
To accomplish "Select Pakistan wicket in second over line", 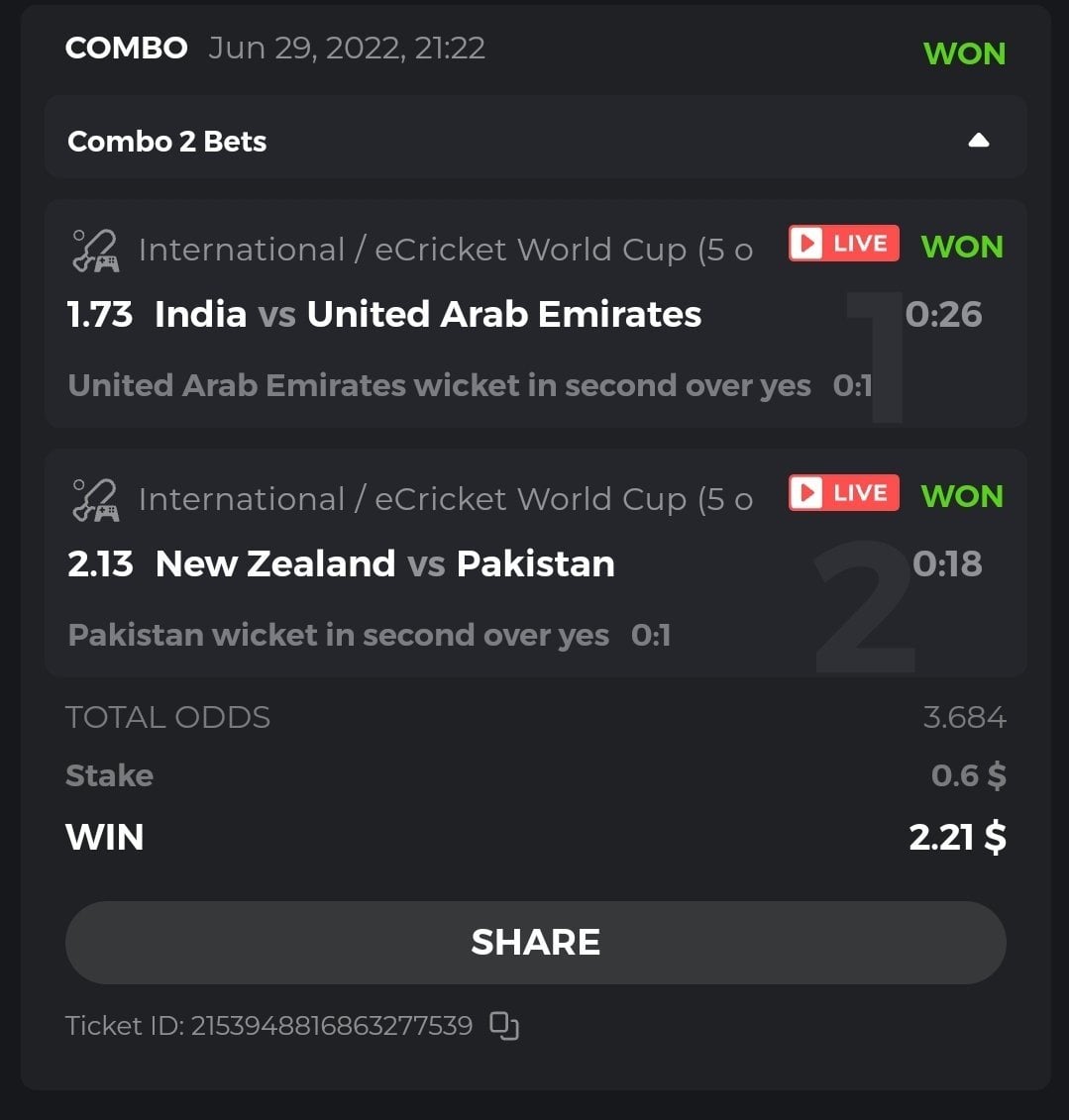I will click(x=338, y=635).
